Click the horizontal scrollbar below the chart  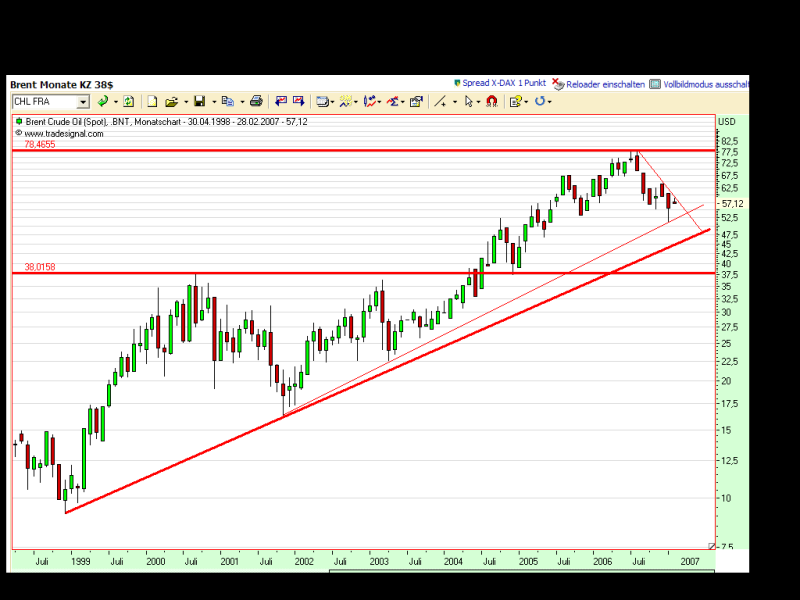click(521, 571)
